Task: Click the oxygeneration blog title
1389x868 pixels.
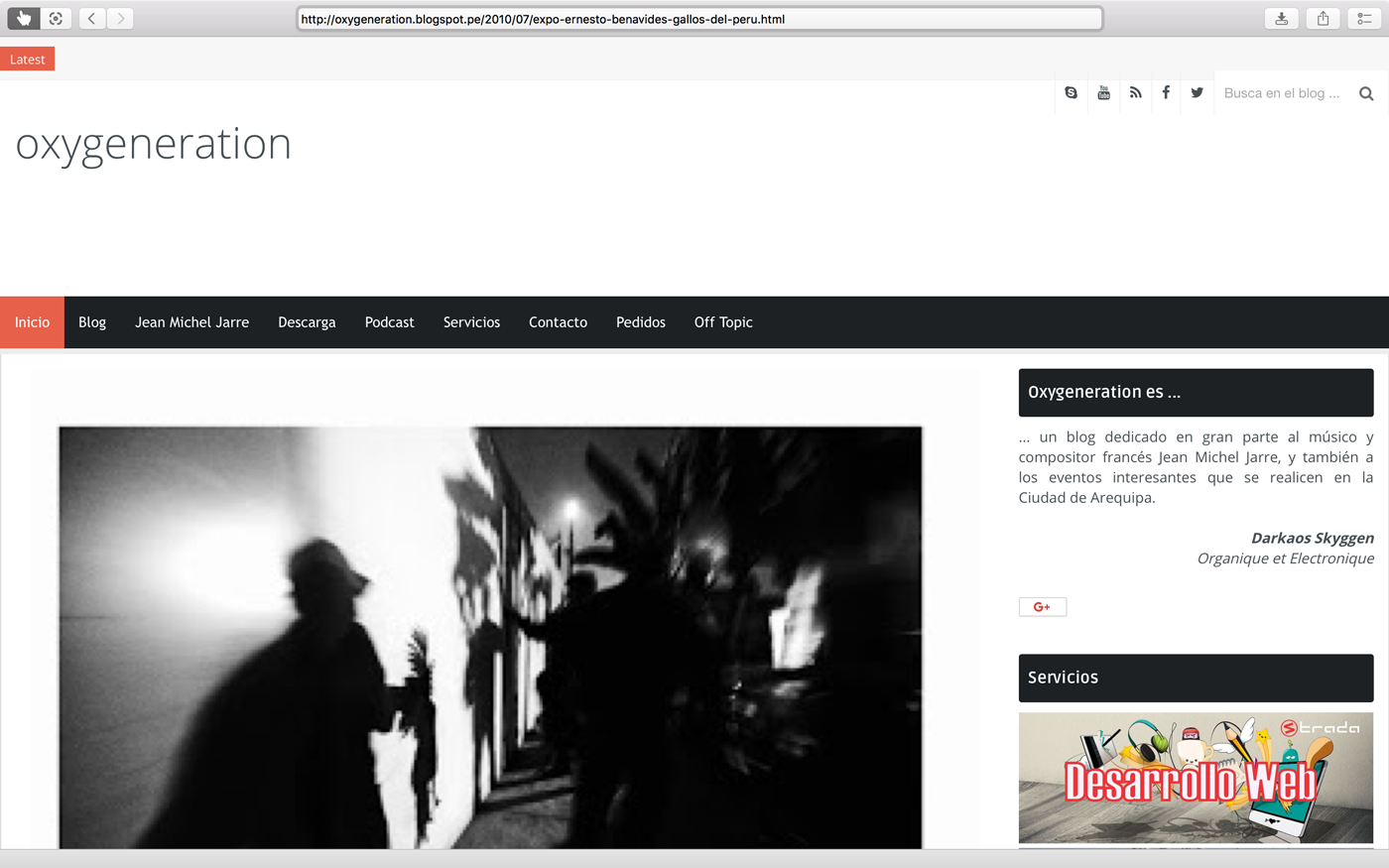Action: point(154,145)
